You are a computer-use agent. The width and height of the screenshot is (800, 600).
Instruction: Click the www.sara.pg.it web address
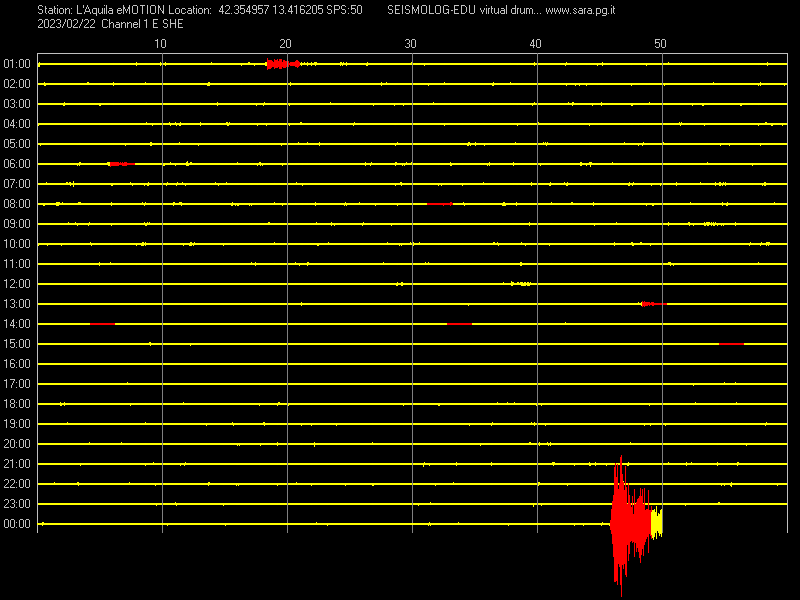point(580,10)
